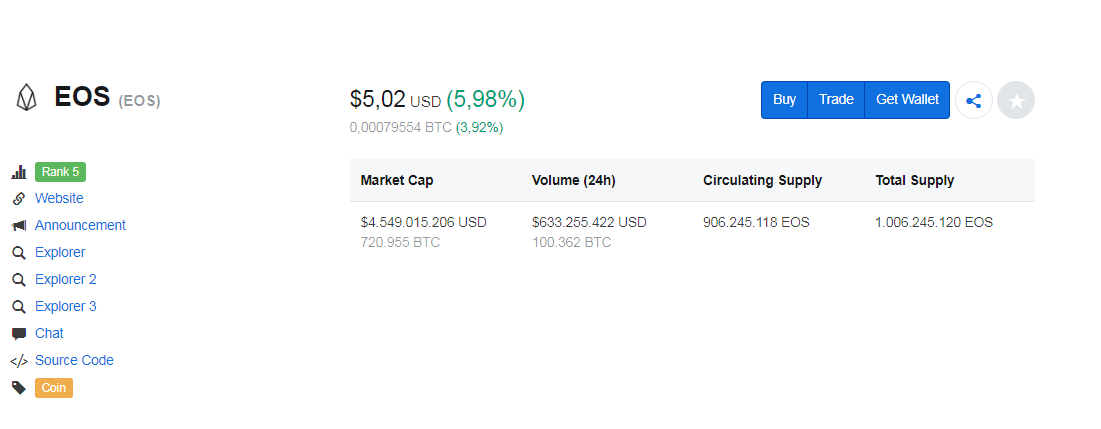Click the green Rank 5 badge
The width and height of the screenshot is (1101, 429).
tap(61, 172)
